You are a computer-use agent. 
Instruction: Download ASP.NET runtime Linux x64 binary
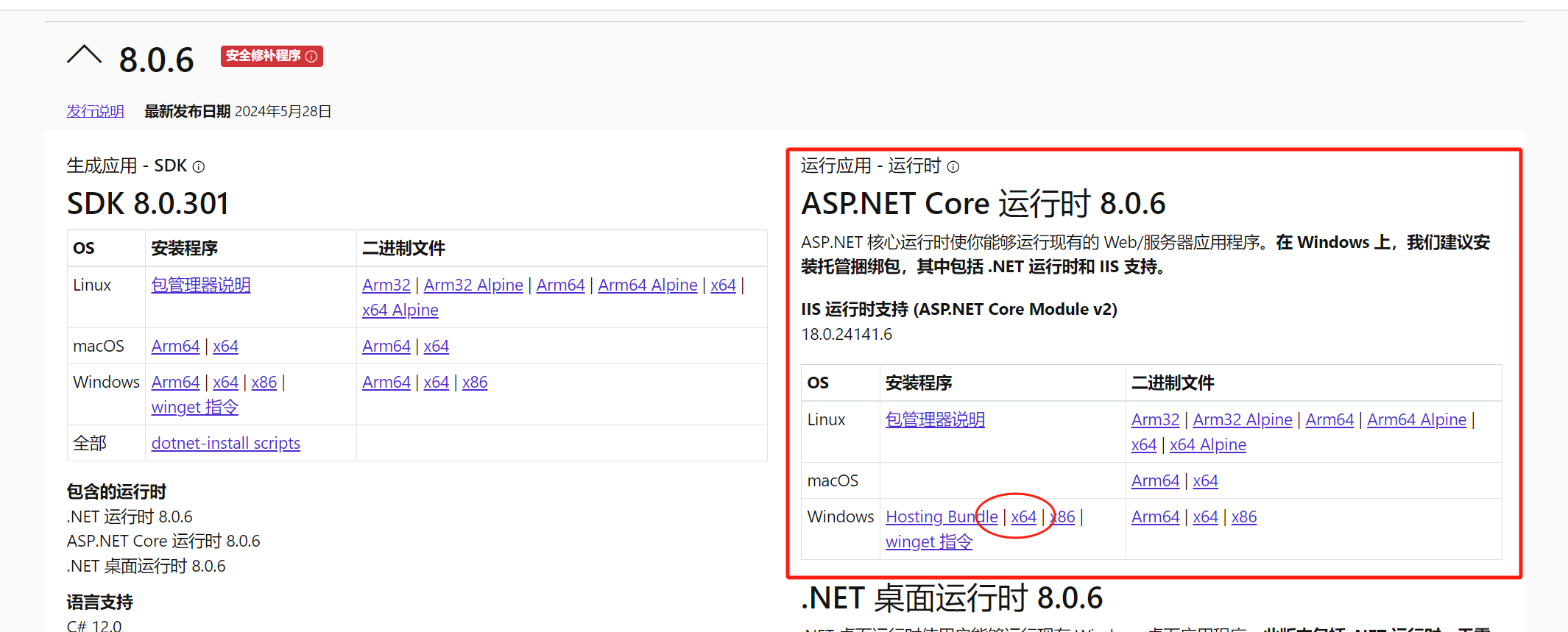pyautogui.click(x=1144, y=444)
